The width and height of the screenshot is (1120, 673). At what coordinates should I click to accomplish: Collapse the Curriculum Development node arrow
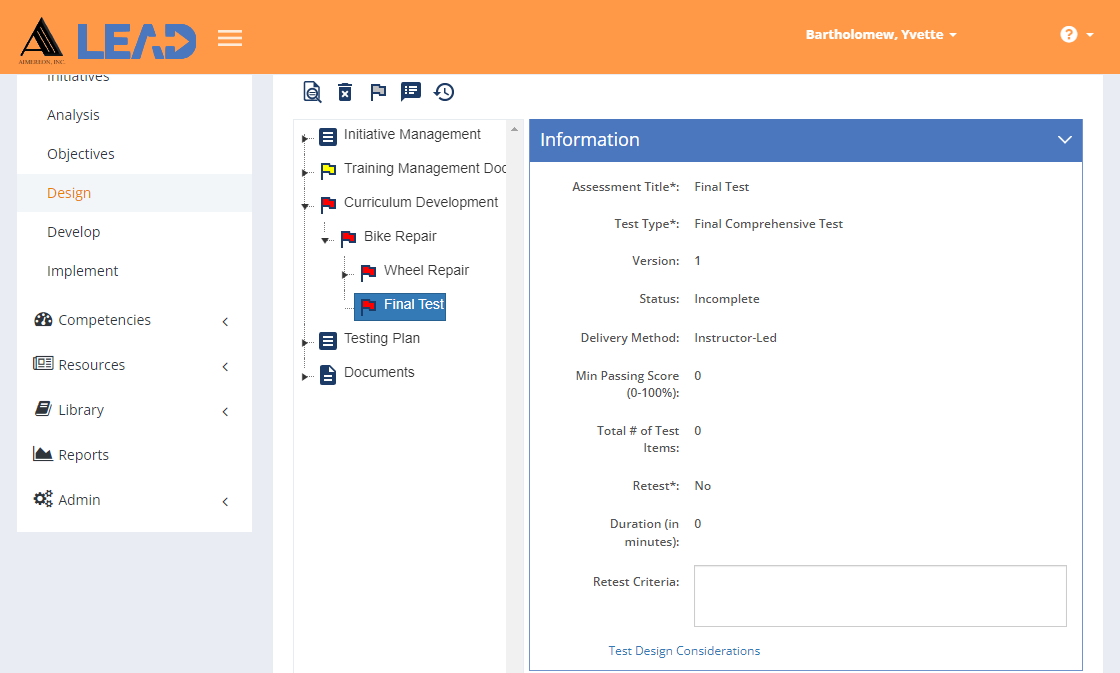coord(305,206)
